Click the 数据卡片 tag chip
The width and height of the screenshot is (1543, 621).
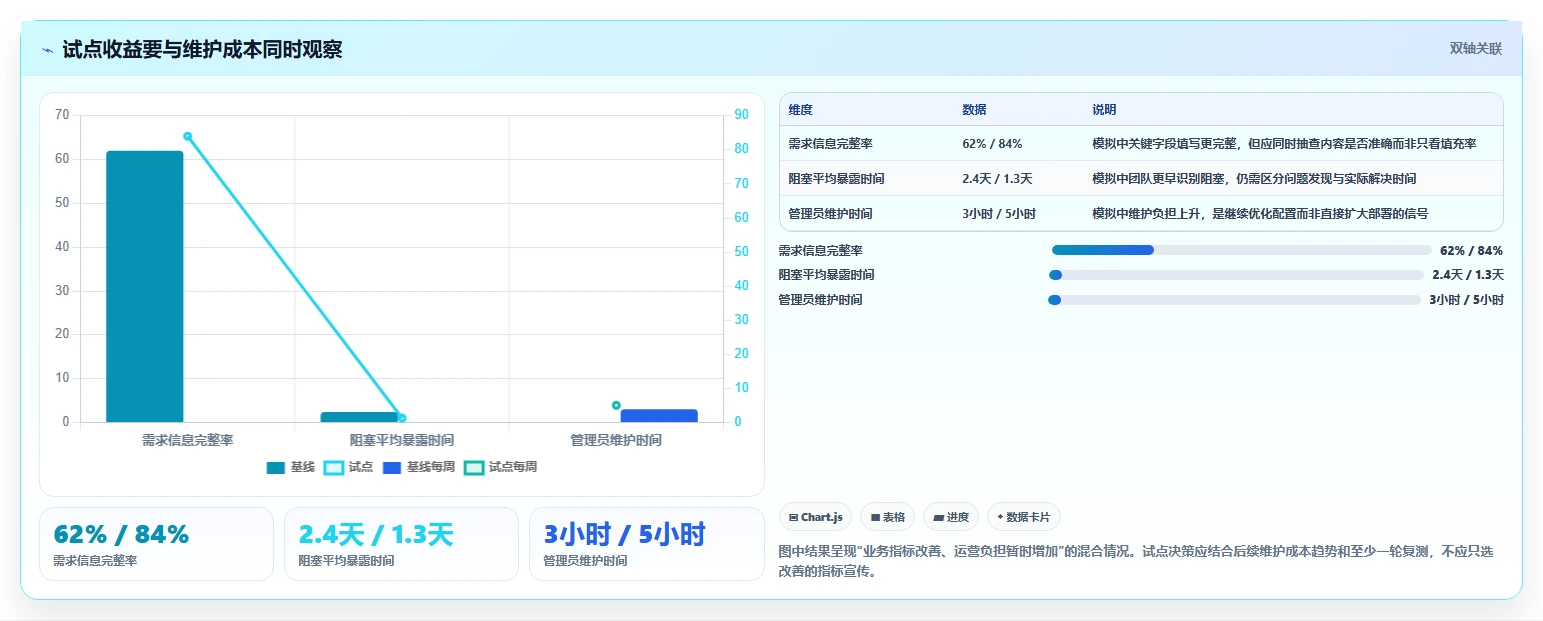pyautogui.click(x=1023, y=517)
